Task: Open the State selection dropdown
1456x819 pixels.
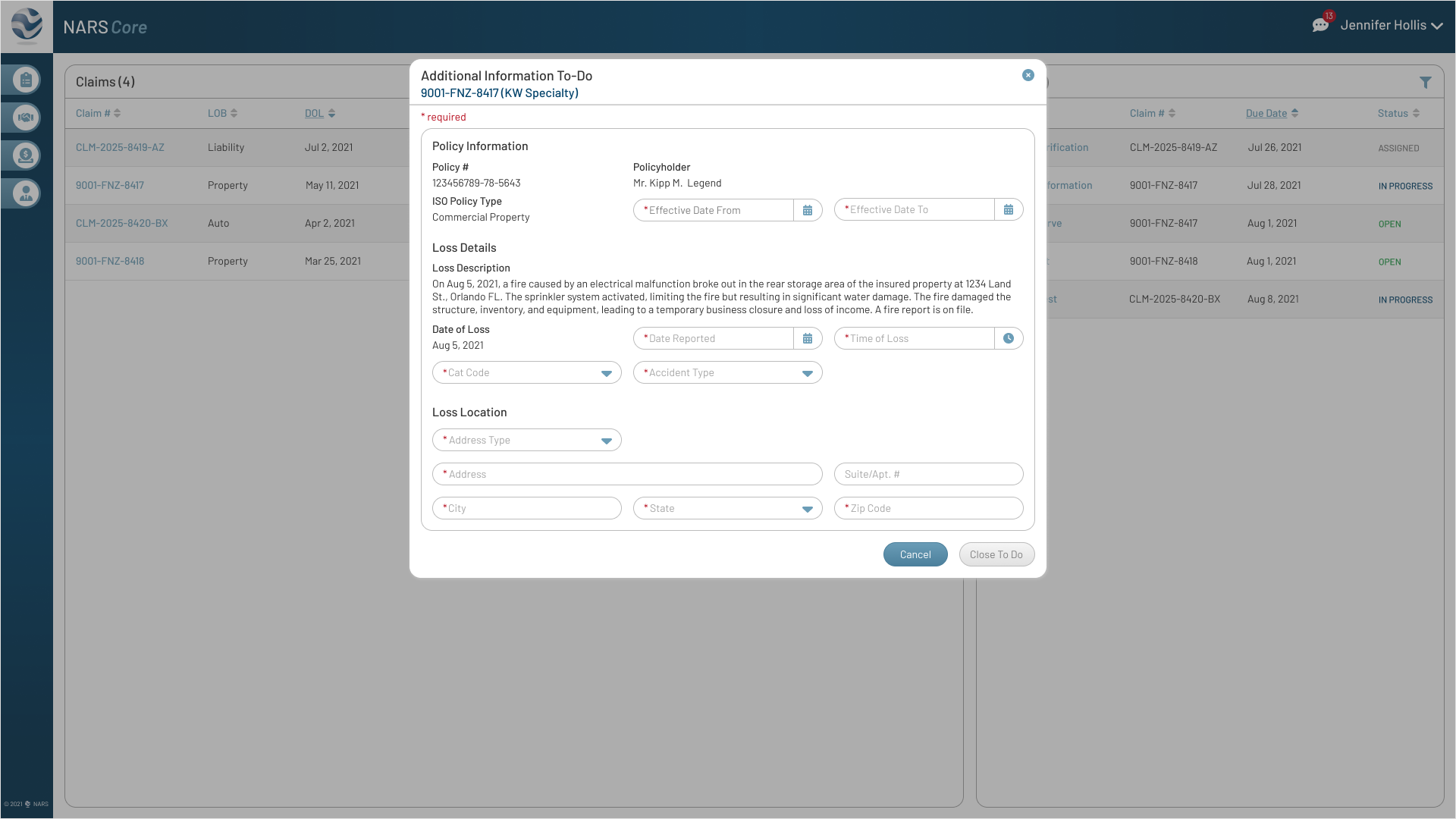Action: [x=807, y=508]
